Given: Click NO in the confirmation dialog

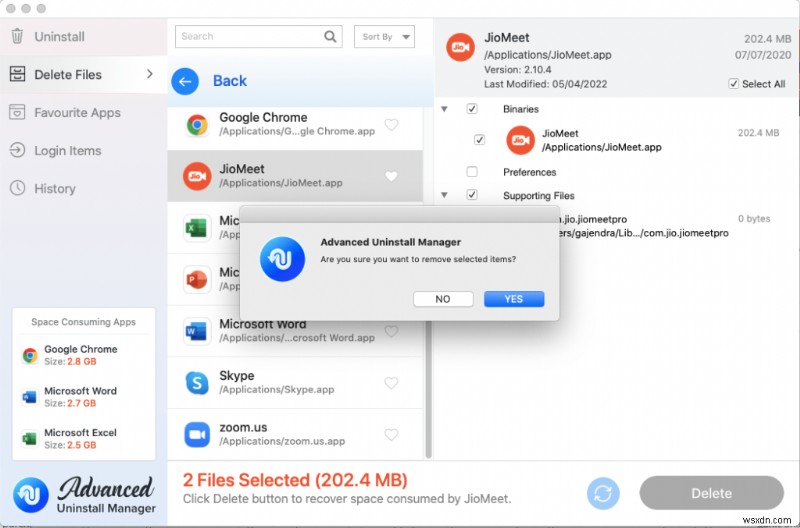Looking at the screenshot, I should point(443,299).
